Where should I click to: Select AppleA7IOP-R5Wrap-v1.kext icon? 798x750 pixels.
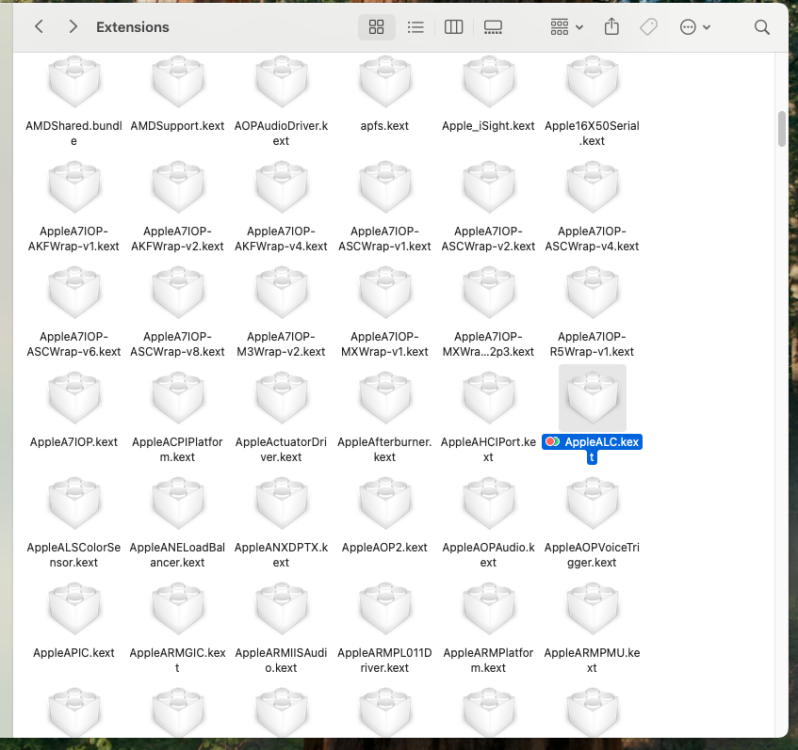click(x=592, y=292)
